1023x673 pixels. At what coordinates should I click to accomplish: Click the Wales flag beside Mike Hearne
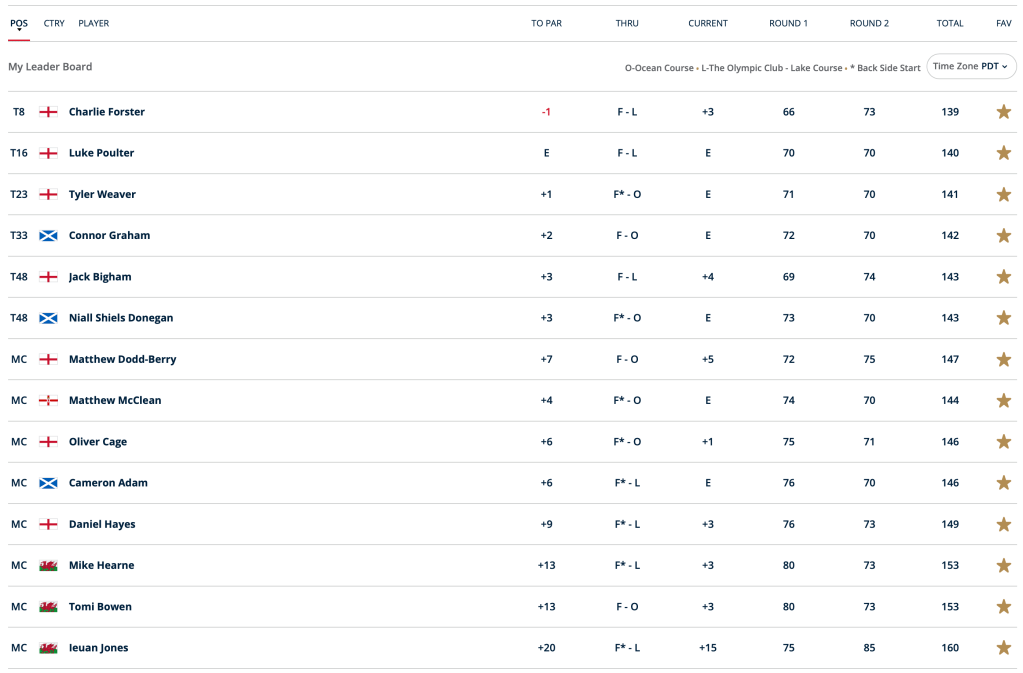(x=48, y=566)
